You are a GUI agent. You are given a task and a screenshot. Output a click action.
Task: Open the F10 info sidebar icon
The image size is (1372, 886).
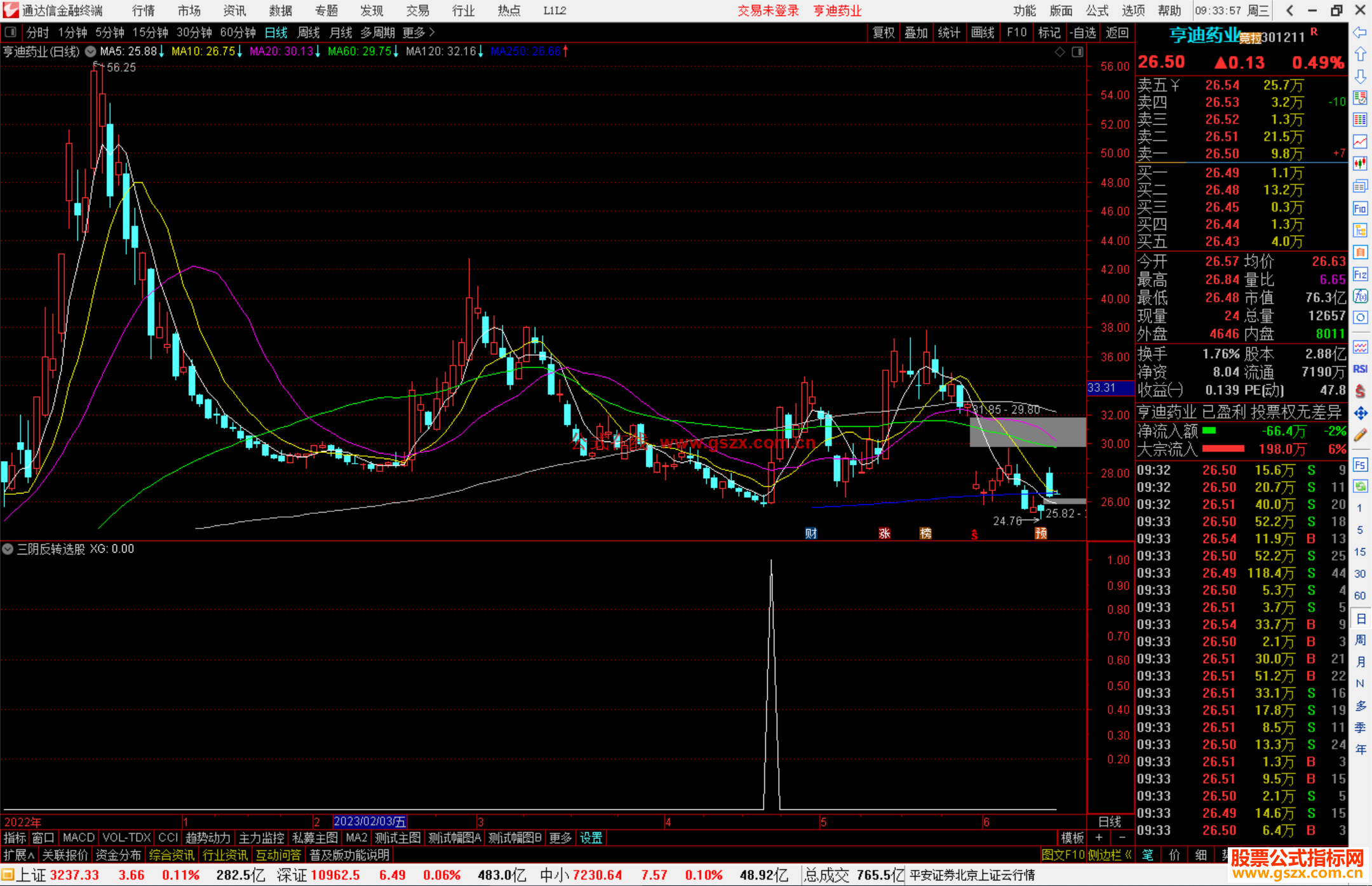pyautogui.click(x=1360, y=208)
